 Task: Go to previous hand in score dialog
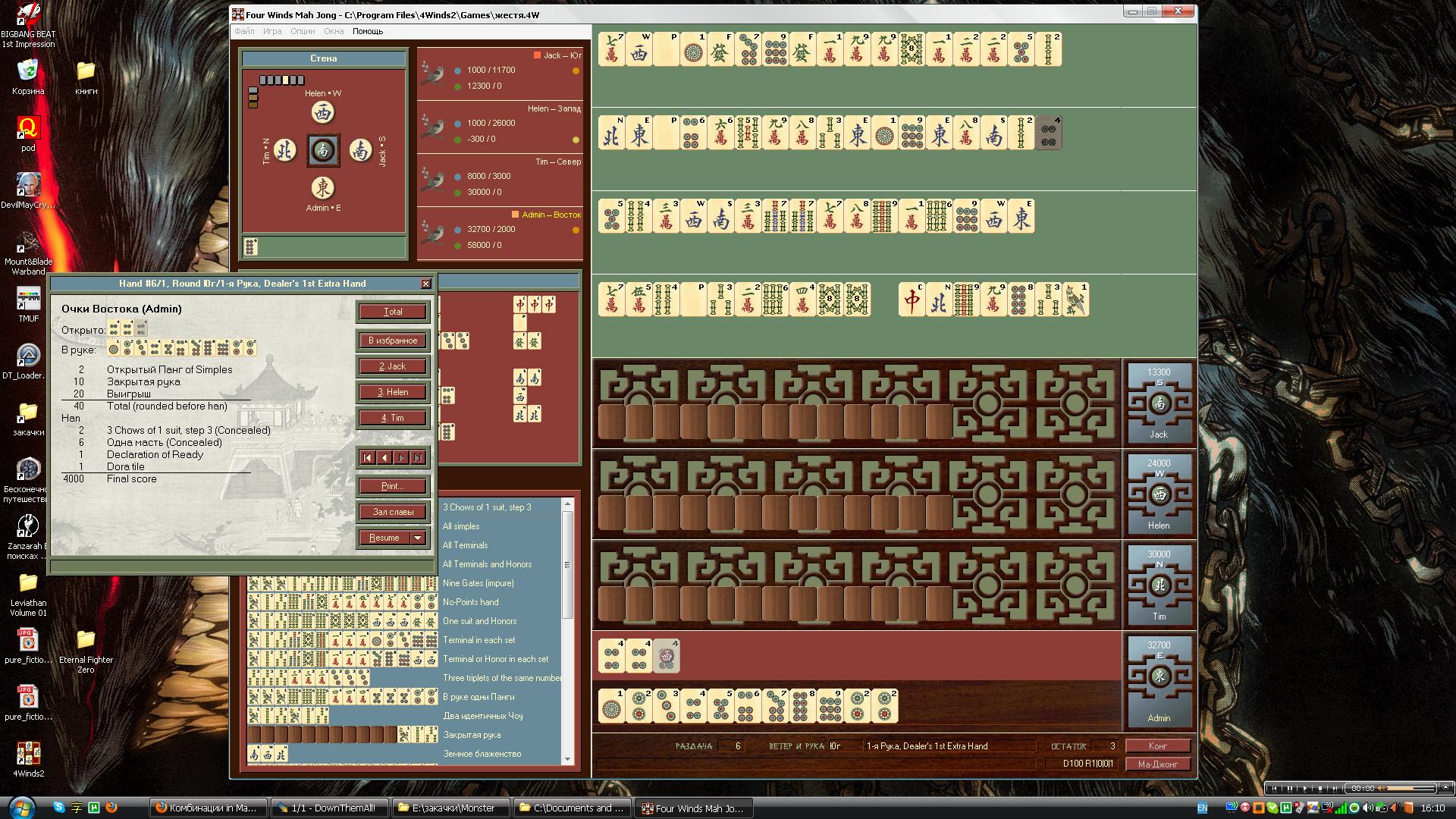tap(384, 457)
